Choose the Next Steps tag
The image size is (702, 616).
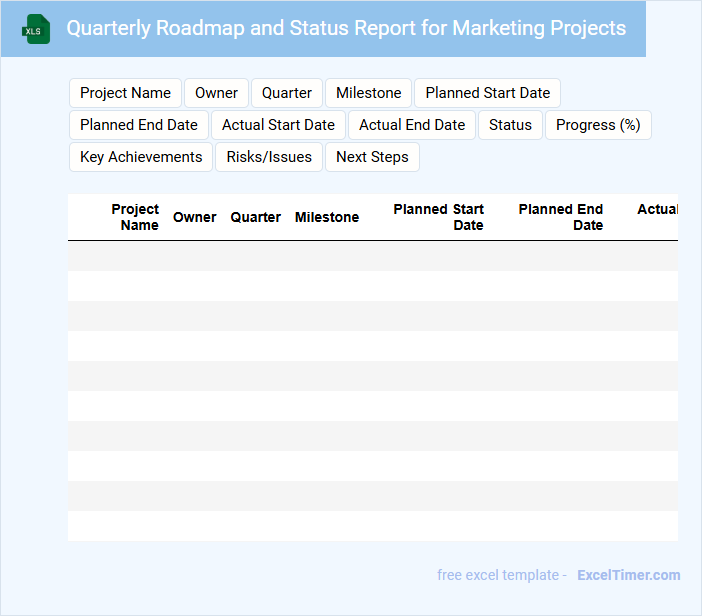point(372,157)
